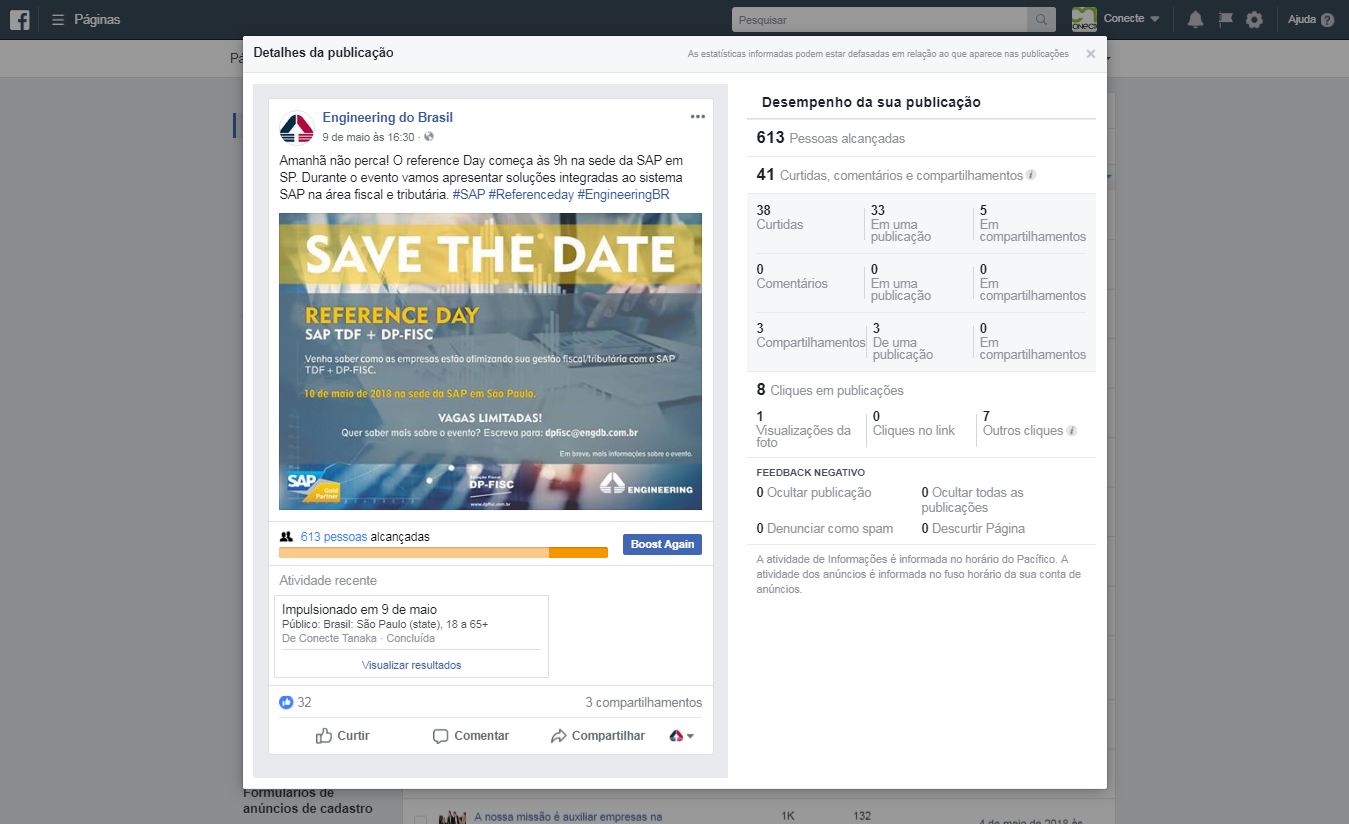
Task: Click the 0 Denunciar como spam entry
Action: pos(825,528)
